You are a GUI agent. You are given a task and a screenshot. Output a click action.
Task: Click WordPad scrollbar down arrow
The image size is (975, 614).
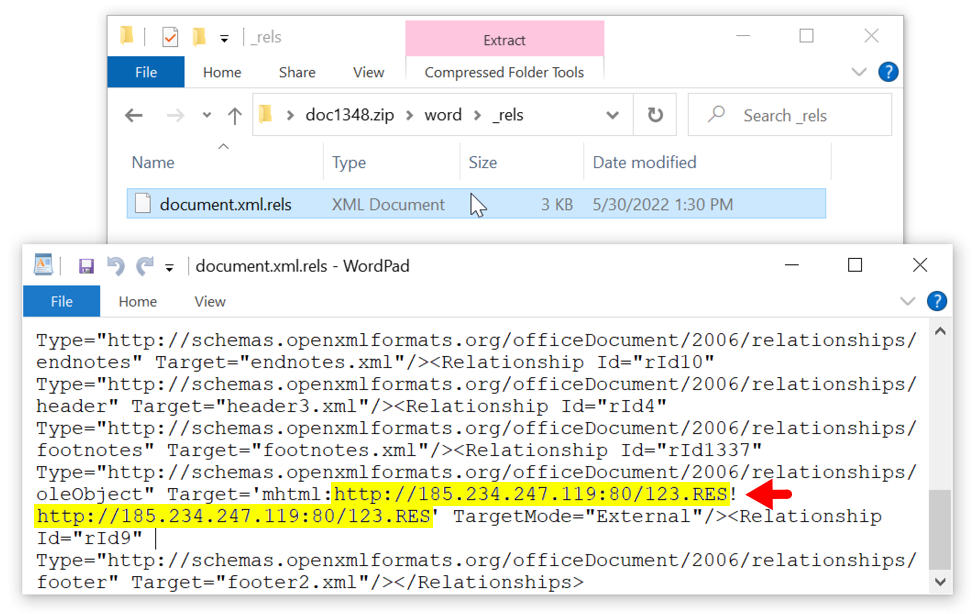940,582
